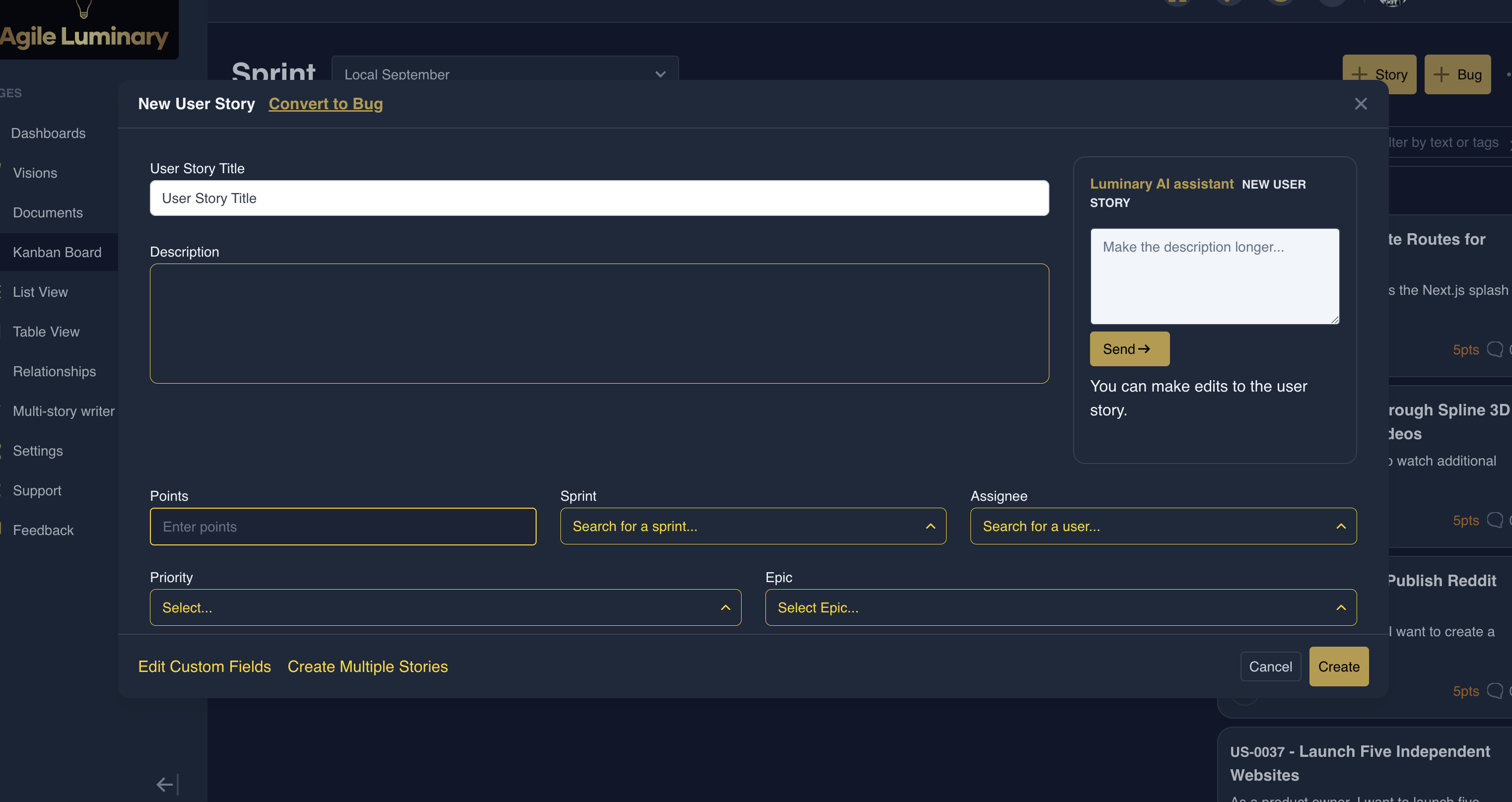Open Multi-story writer
Screen dimensions: 1512x802
(x=64, y=411)
